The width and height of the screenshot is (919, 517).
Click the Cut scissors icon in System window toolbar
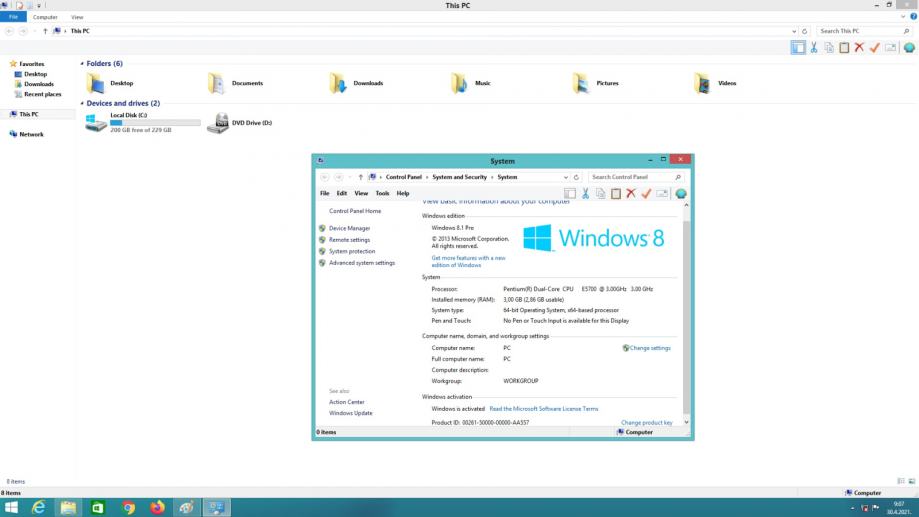coord(585,193)
